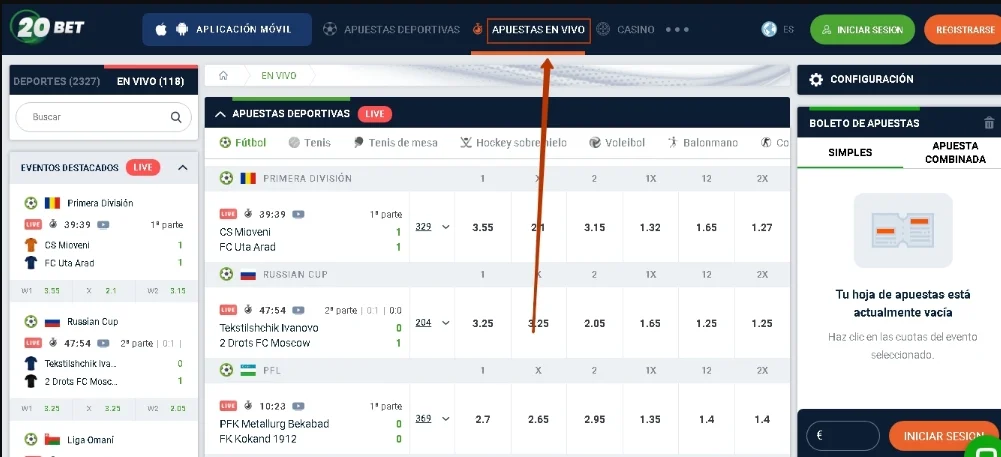Image resolution: width=1001 pixels, height=457 pixels.
Task: Open Liga Omaní featured event in sidebar
Action: point(91,440)
